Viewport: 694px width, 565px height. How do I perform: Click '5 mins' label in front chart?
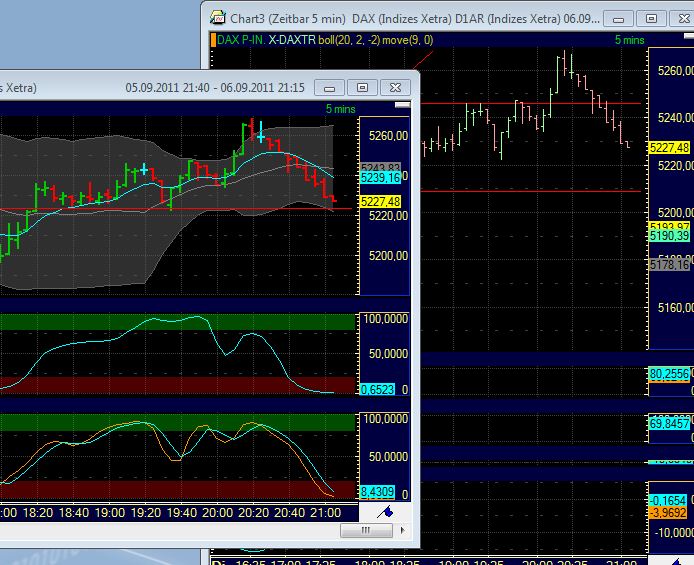(340, 109)
